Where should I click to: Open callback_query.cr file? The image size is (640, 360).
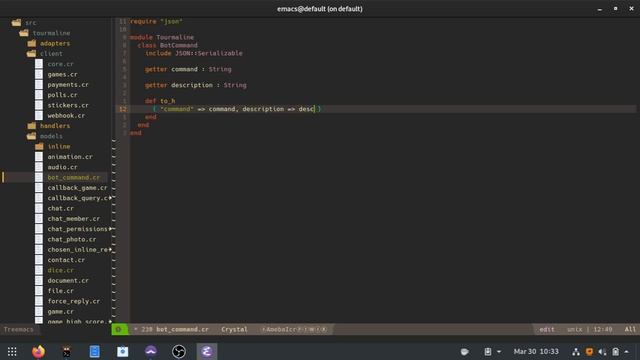coord(78,198)
